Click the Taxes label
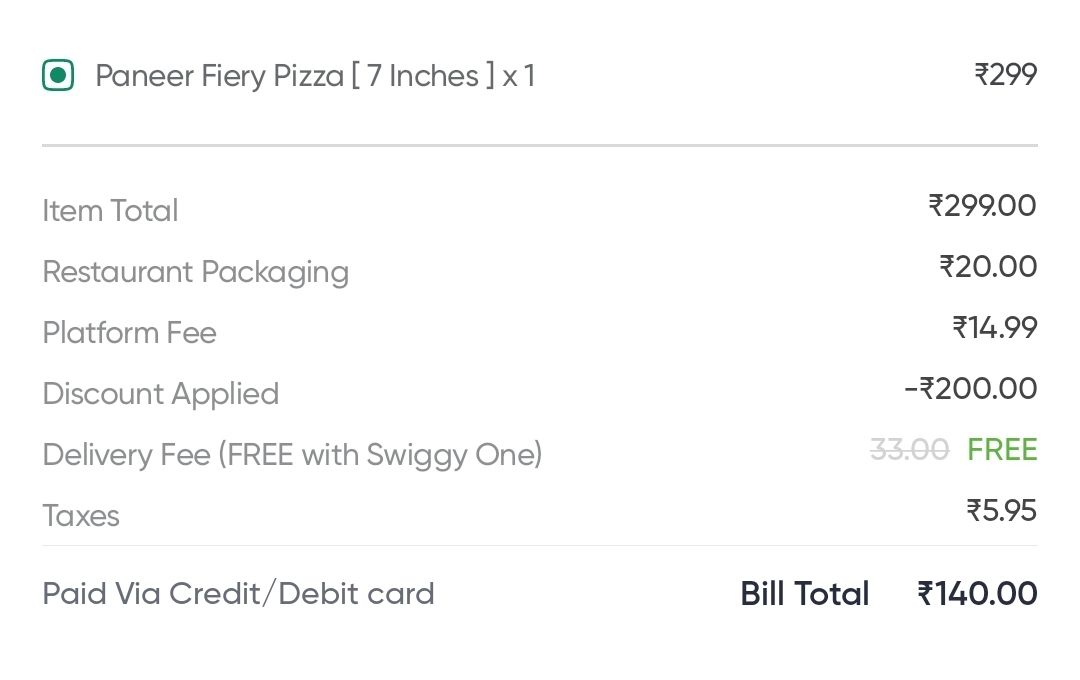The width and height of the screenshot is (1080, 680). pos(81,516)
